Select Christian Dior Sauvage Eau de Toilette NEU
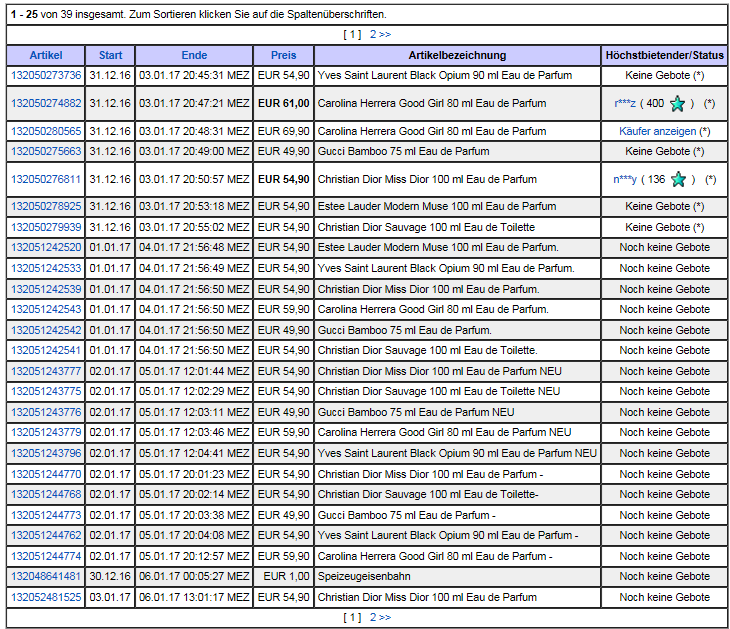The height and width of the screenshot is (629, 730). tap(439, 391)
